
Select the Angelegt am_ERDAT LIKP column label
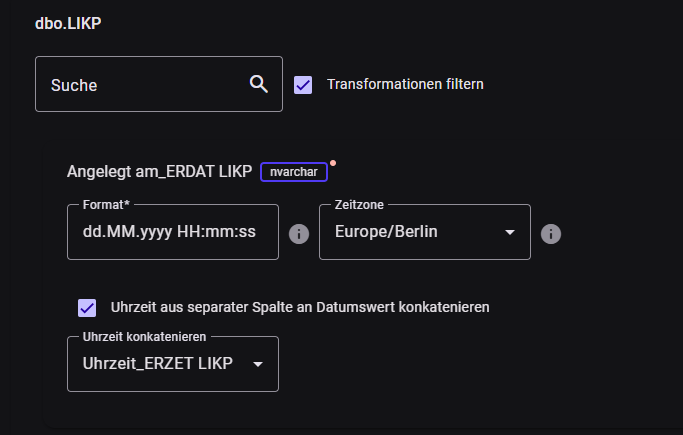(159, 171)
